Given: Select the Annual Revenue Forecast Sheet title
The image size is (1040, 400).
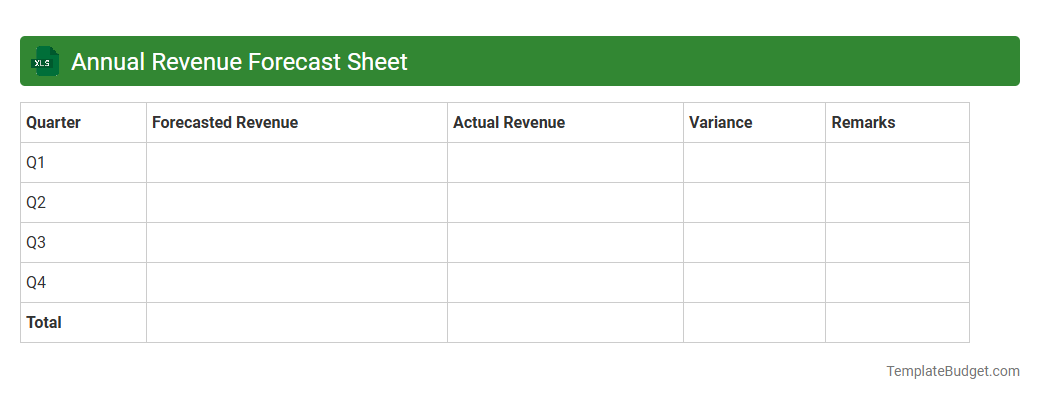Looking at the screenshot, I should (x=239, y=61).
